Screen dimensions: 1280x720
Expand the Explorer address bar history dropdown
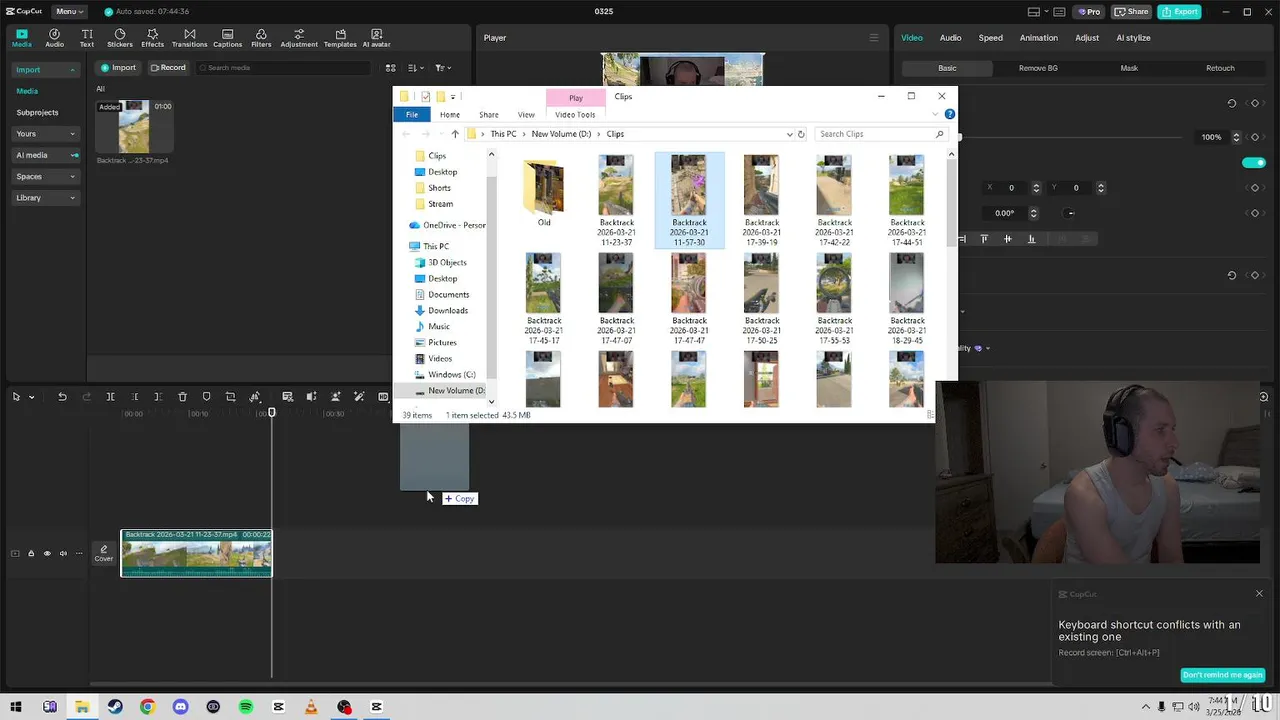(789, 134)
